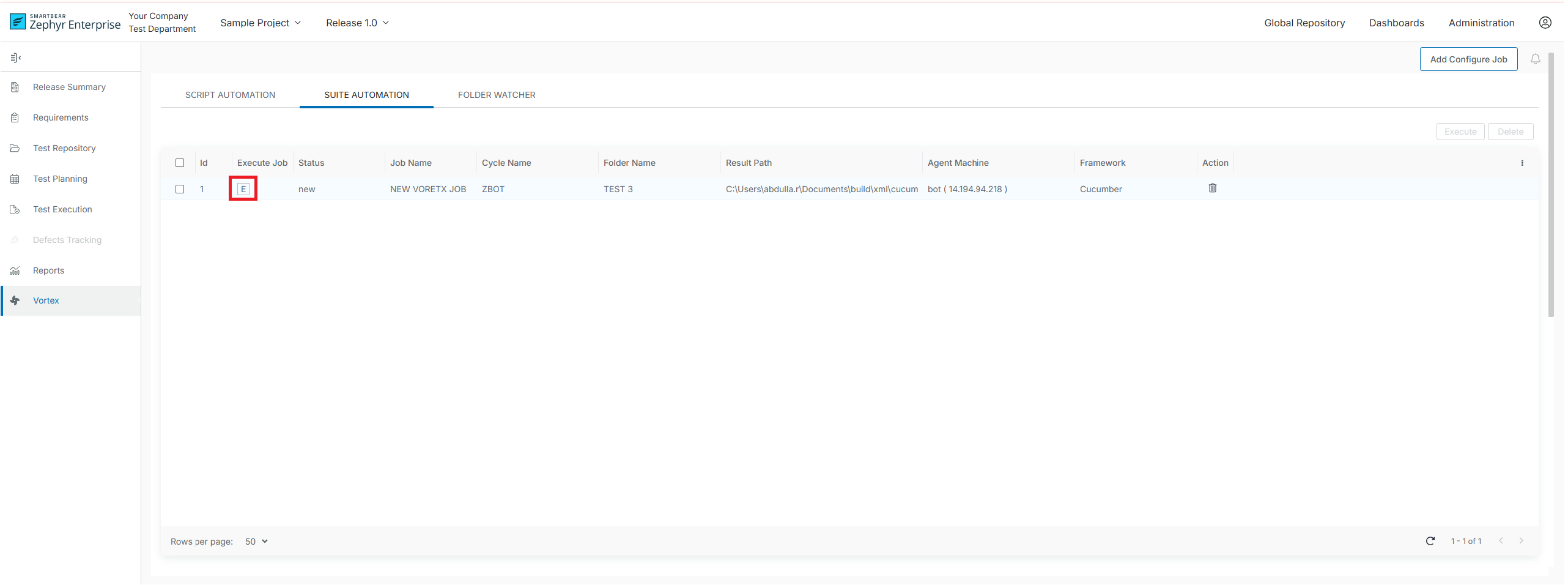Click the refresh icon in table footer
This screenshot has height=585, width=1568.
tap(1430, 541)
